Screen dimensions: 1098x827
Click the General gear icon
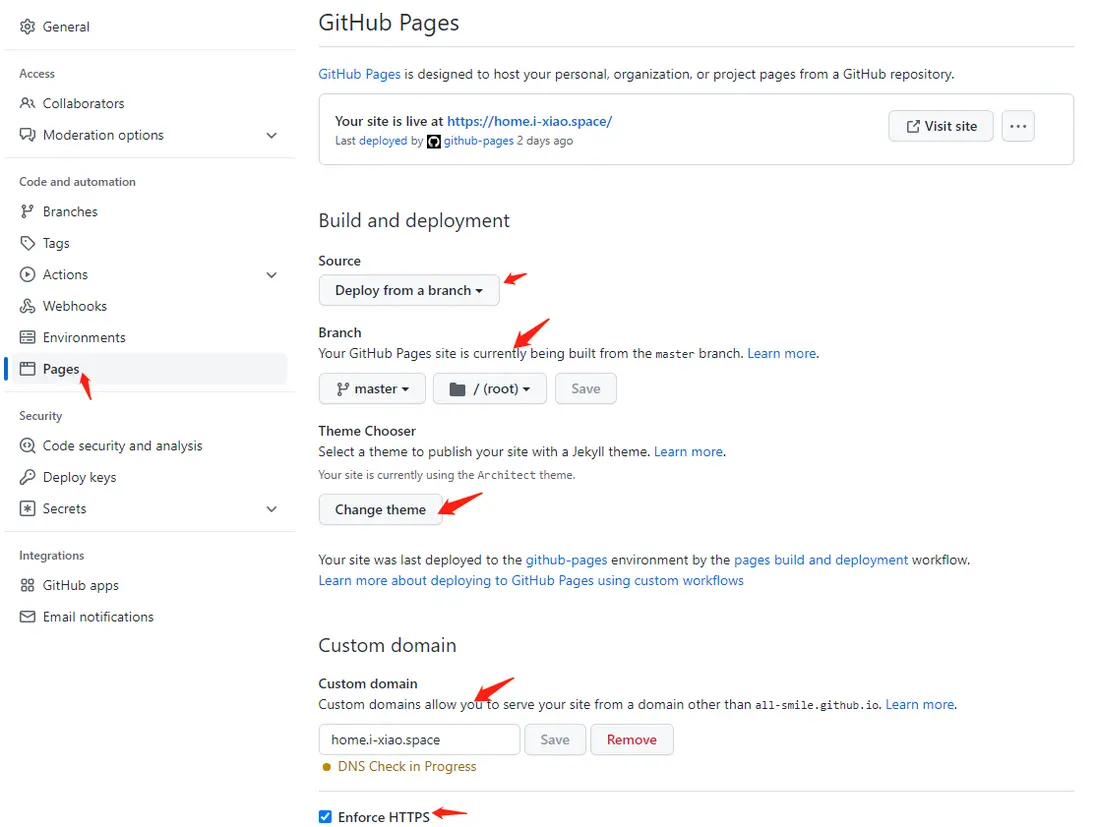(x=28, y=27)
